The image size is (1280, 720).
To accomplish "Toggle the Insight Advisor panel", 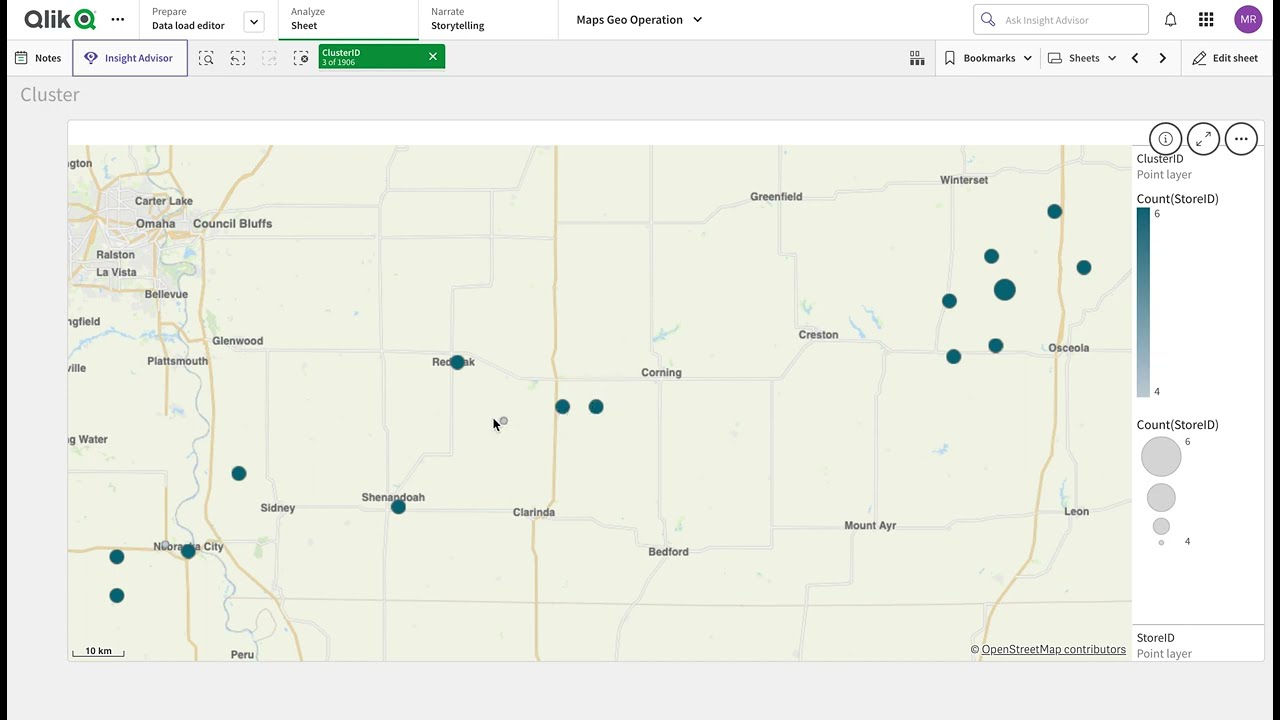I will pos(130,58).
